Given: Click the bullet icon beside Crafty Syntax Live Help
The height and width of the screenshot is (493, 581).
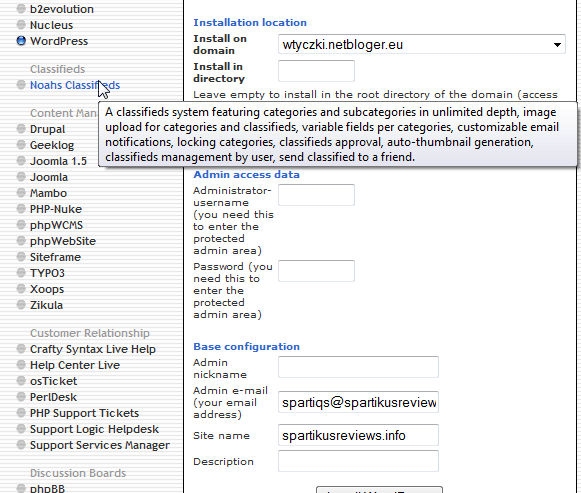Looking at the screenshot, I should coord(21,349).
